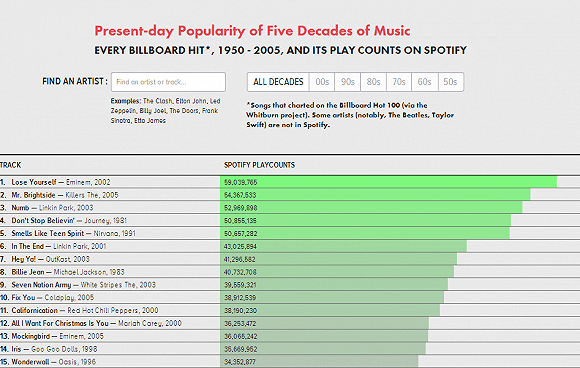580x368 pixels.
Task: Click the TRACK column header
Action: [x=10, y=165]
